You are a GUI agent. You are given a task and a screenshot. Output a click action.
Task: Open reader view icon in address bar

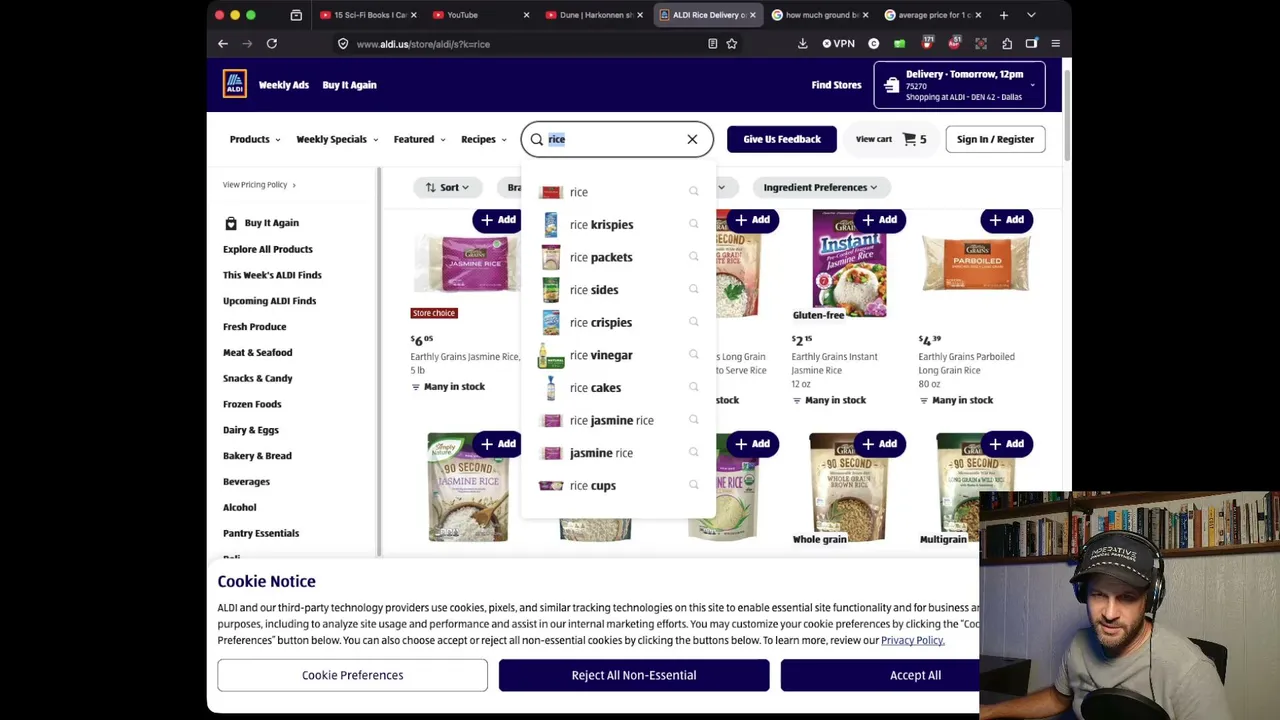[x=712, y=43]
